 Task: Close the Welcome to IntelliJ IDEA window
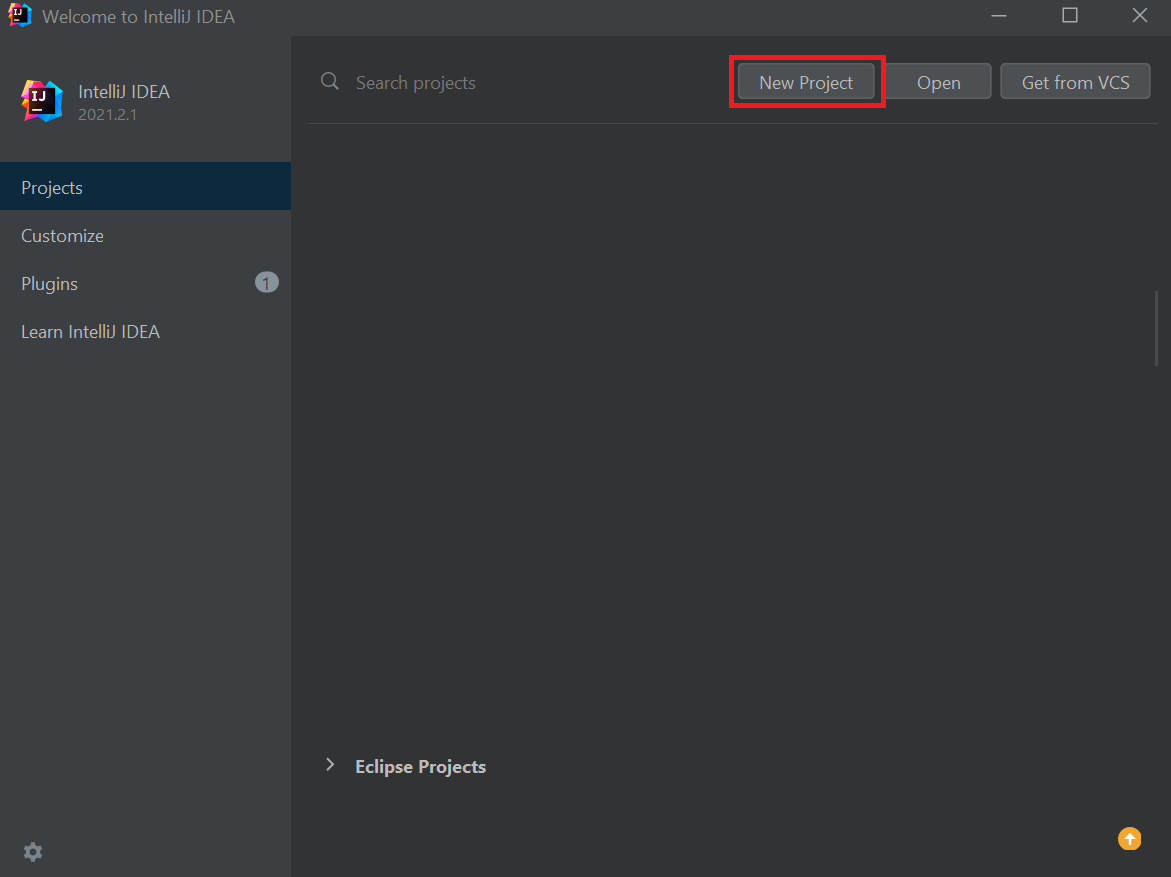1140,16
